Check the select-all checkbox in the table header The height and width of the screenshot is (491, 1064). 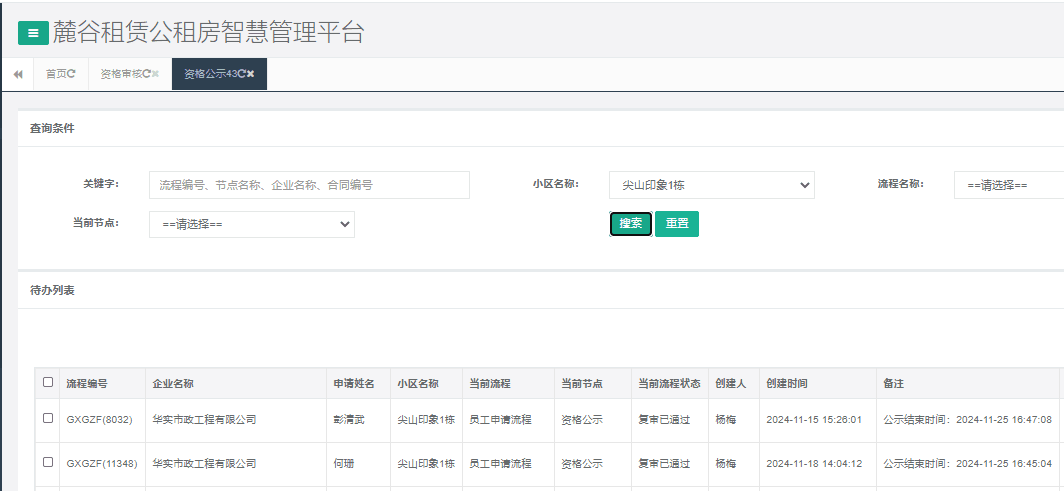(x=48, y=382)
